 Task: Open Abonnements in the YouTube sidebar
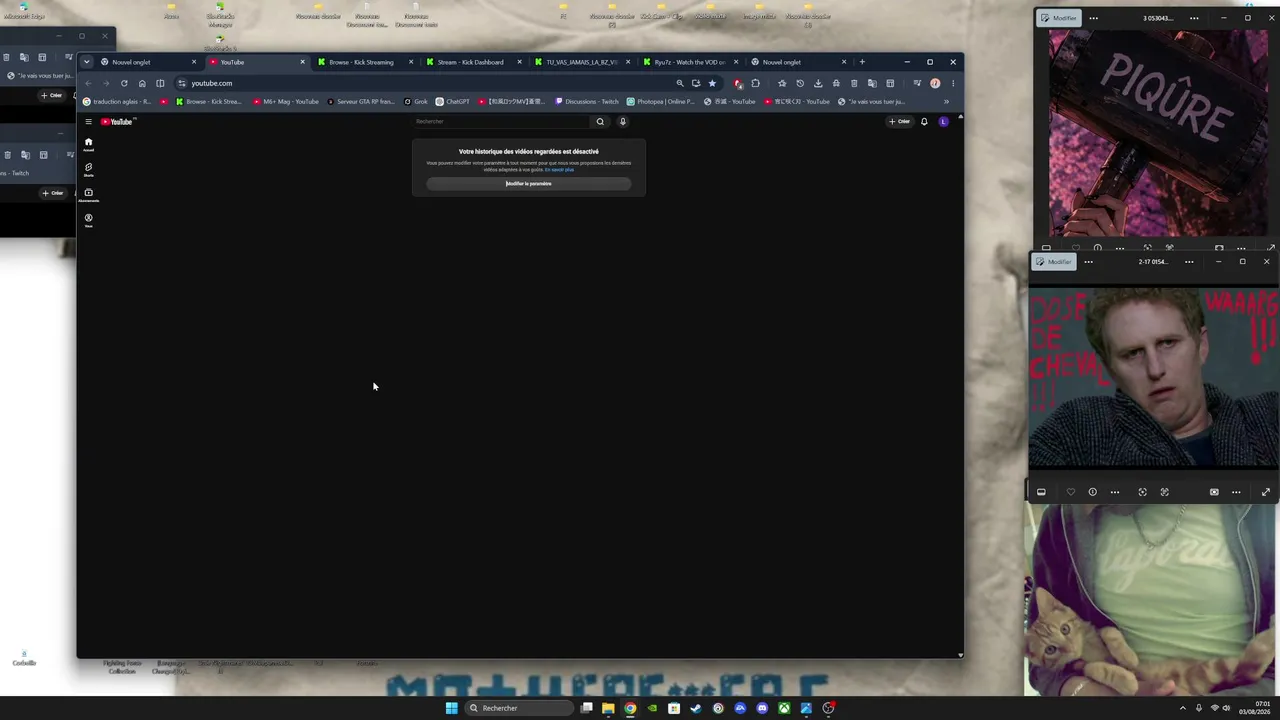(x=88, y=194)
